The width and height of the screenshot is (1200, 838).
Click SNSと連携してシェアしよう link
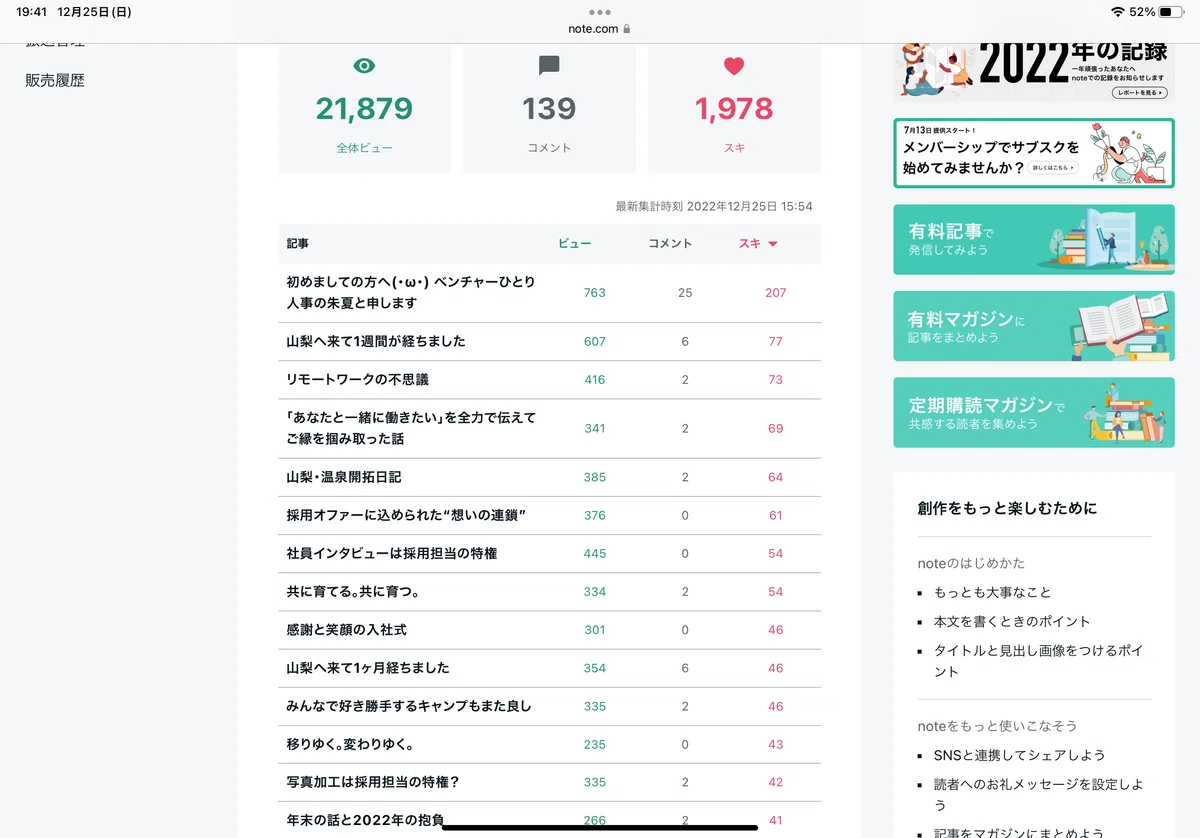[x=1019, y=756]
